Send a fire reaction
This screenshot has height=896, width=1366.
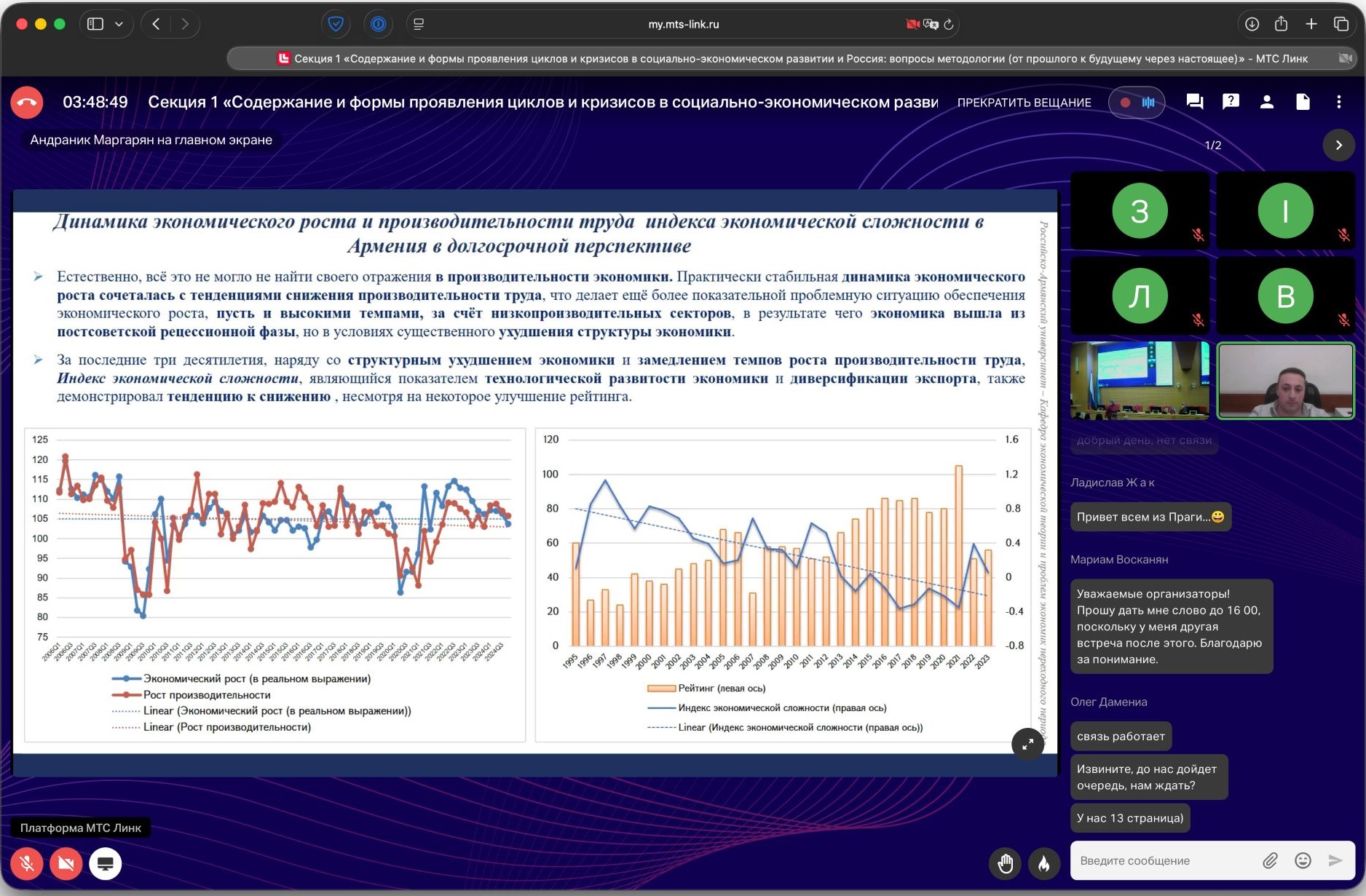coord(1043,863)
